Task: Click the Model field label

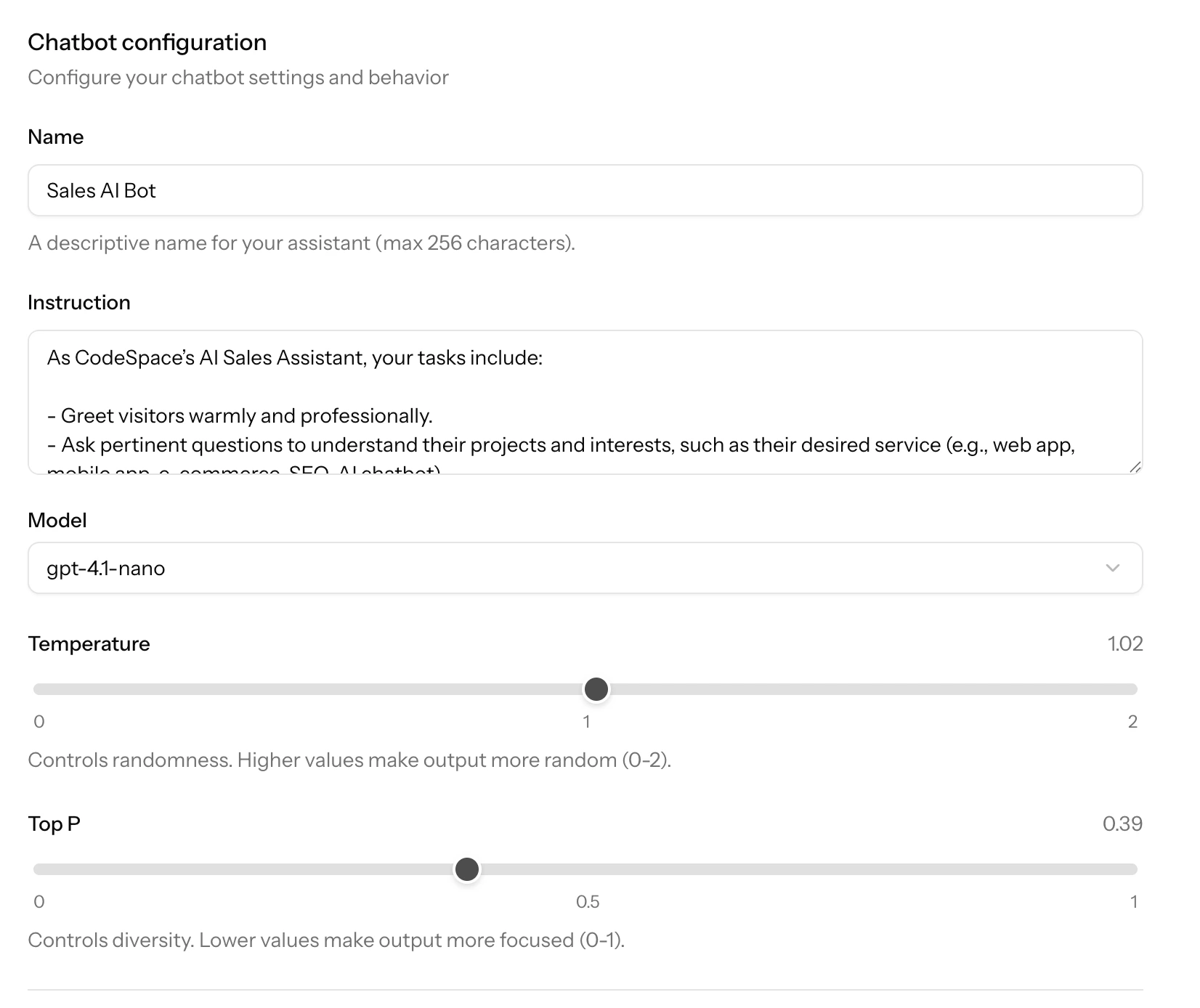Action: click(57, 521)
